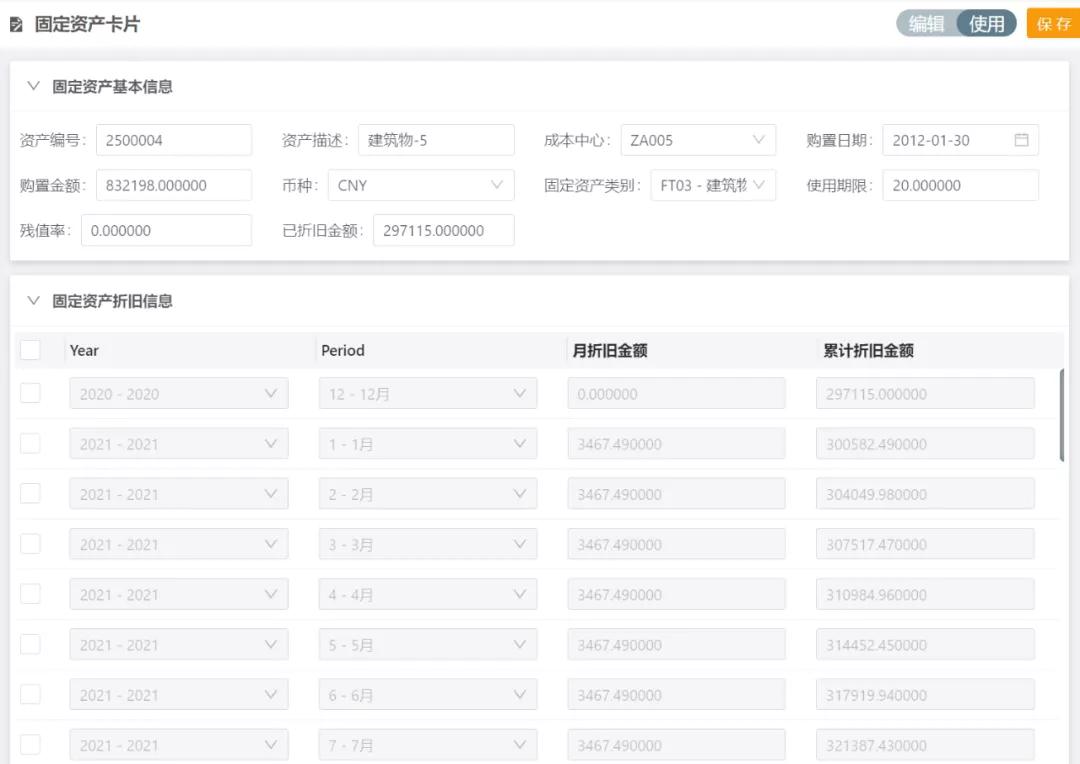Click the 2020 Year row dropdown arrow

[272, 393]
